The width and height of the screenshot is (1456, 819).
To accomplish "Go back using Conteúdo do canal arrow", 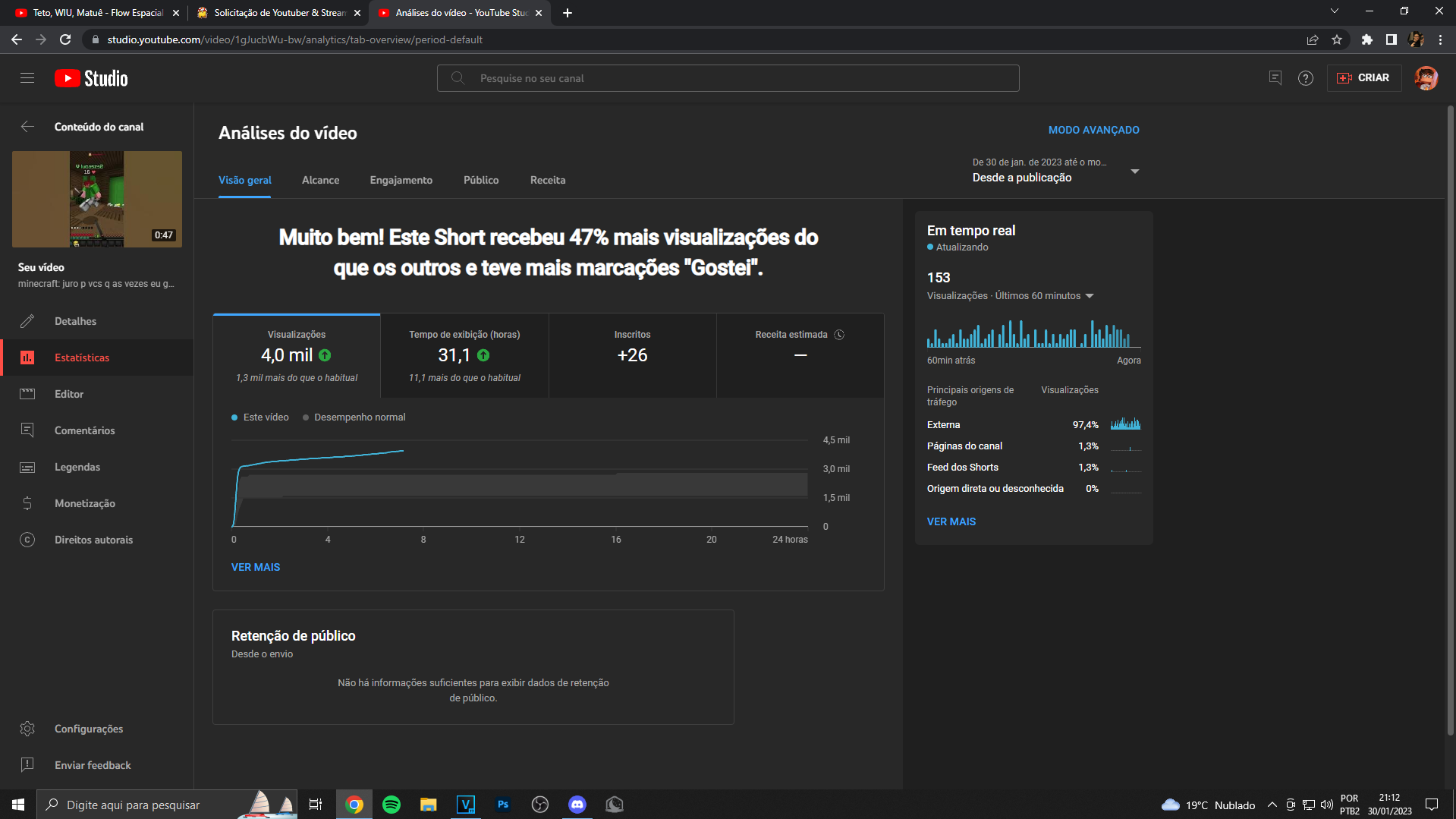I will (x=27, y=127).
